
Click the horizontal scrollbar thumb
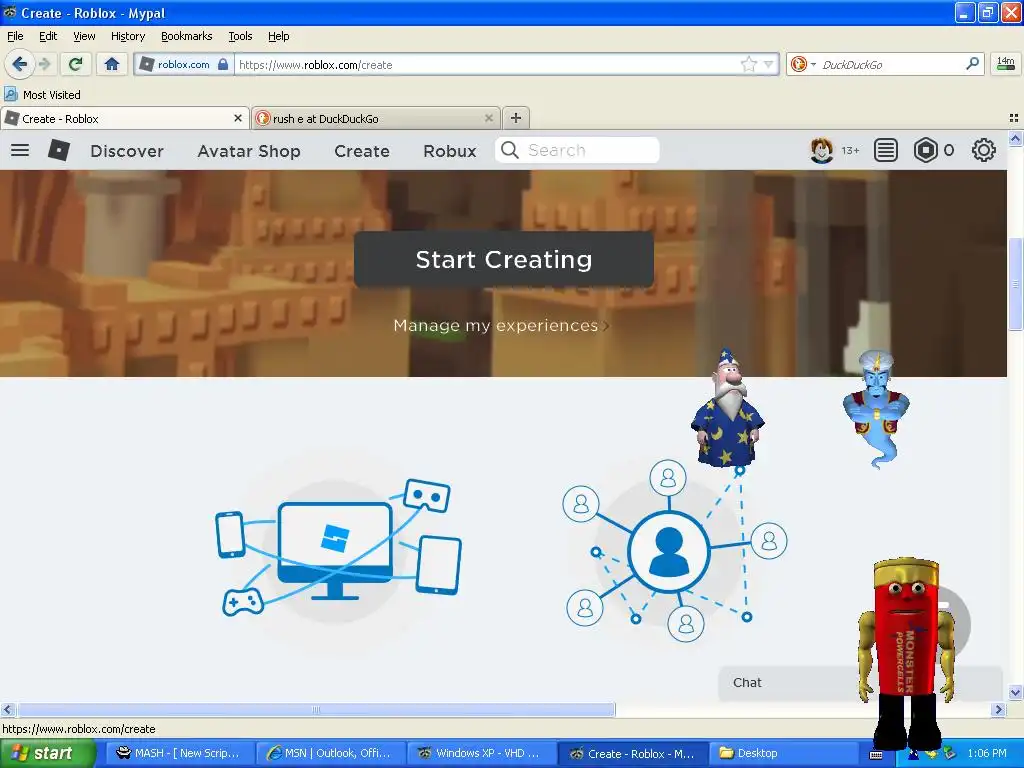click(x=316, y=709)
